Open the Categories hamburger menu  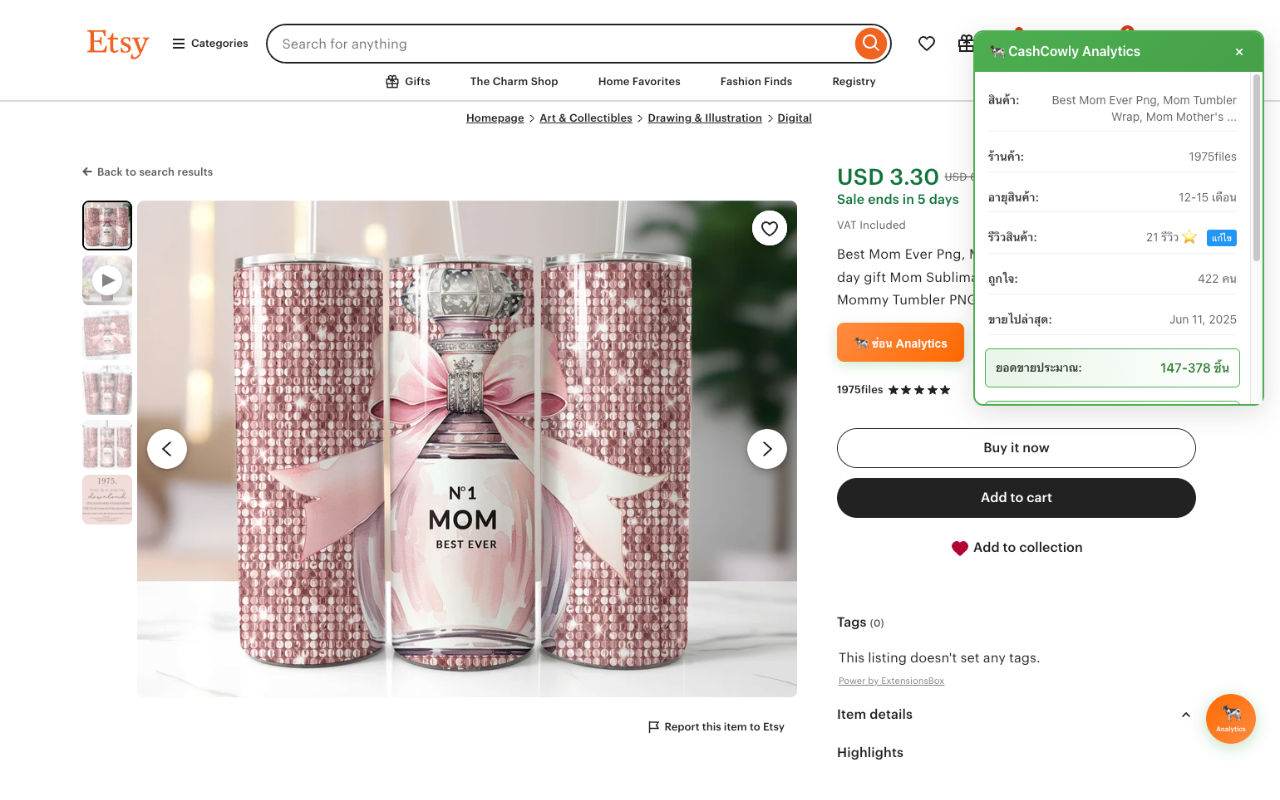click(210, 43)
